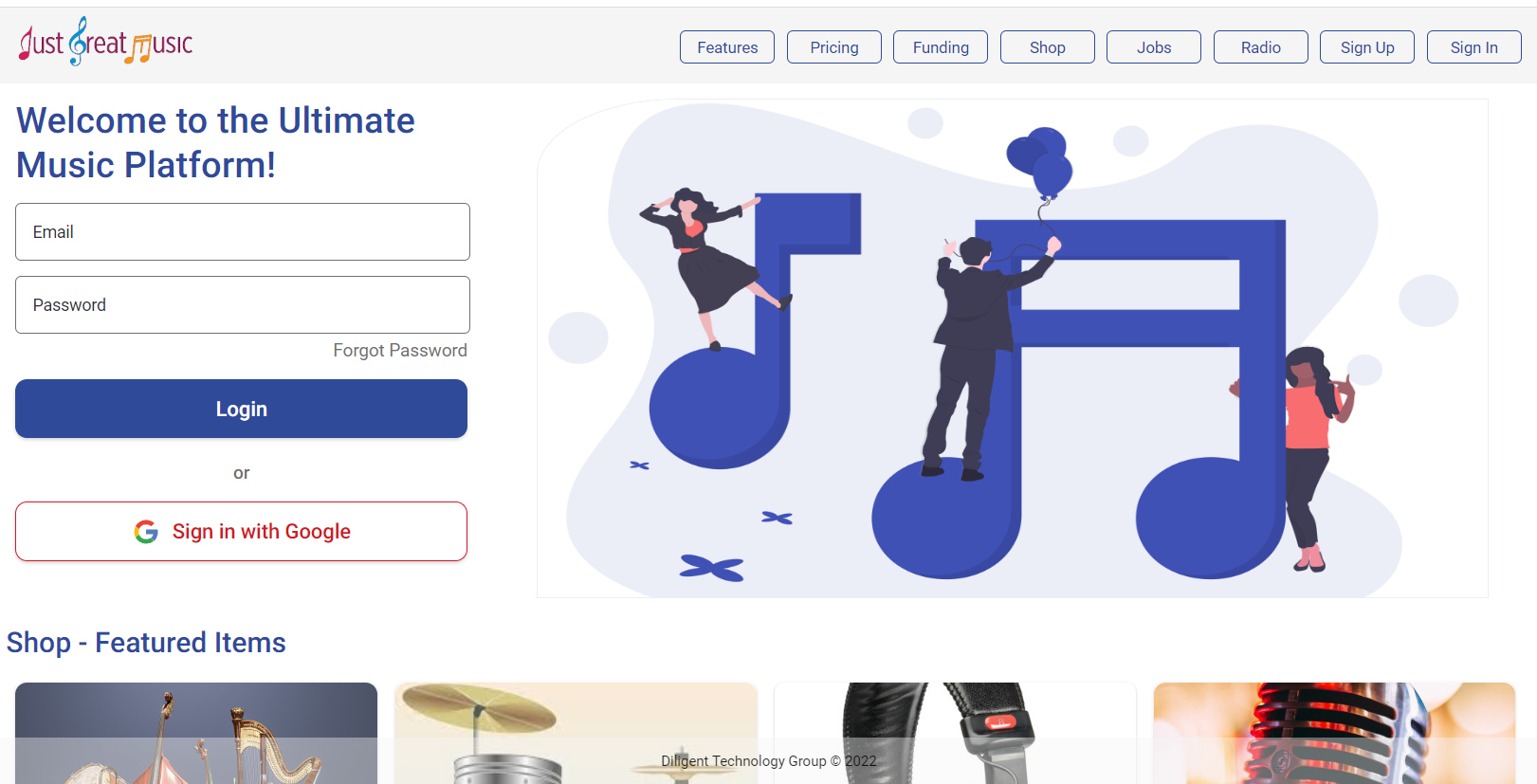Go to the Funding section
The image size is (1537, 784).
[x=941, y=47]
